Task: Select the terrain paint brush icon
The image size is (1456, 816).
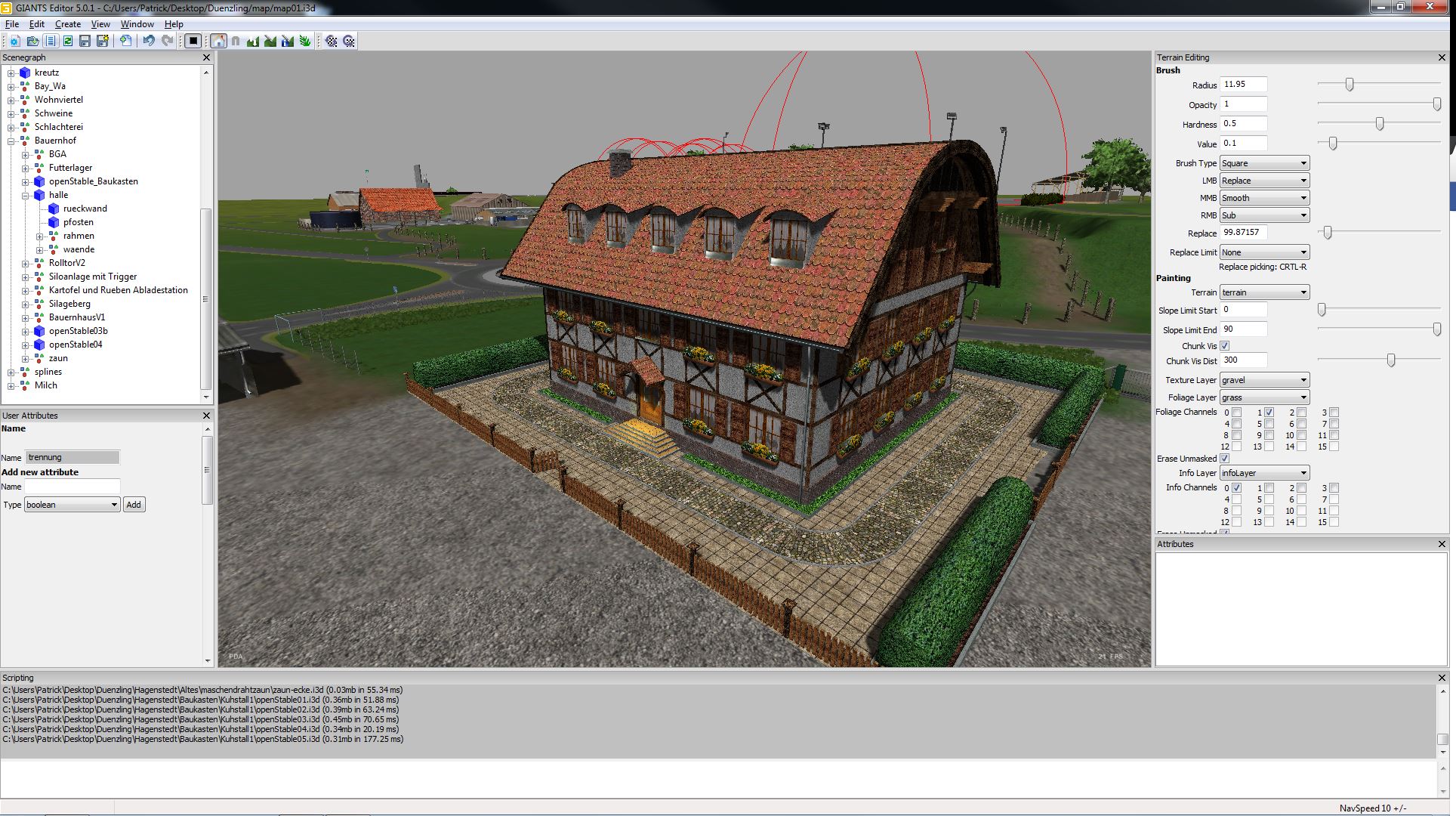Action: click(270, 41)
